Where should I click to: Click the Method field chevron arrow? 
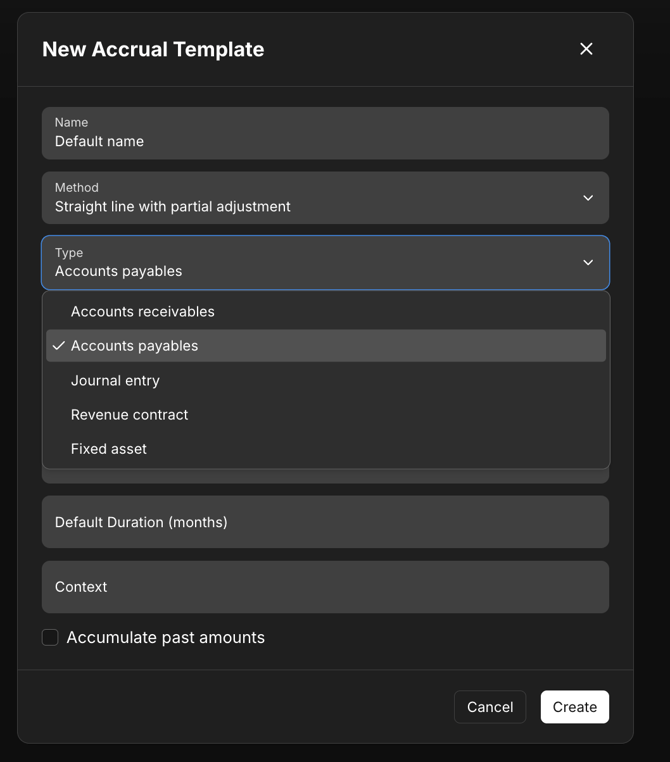tap(588, 198)
